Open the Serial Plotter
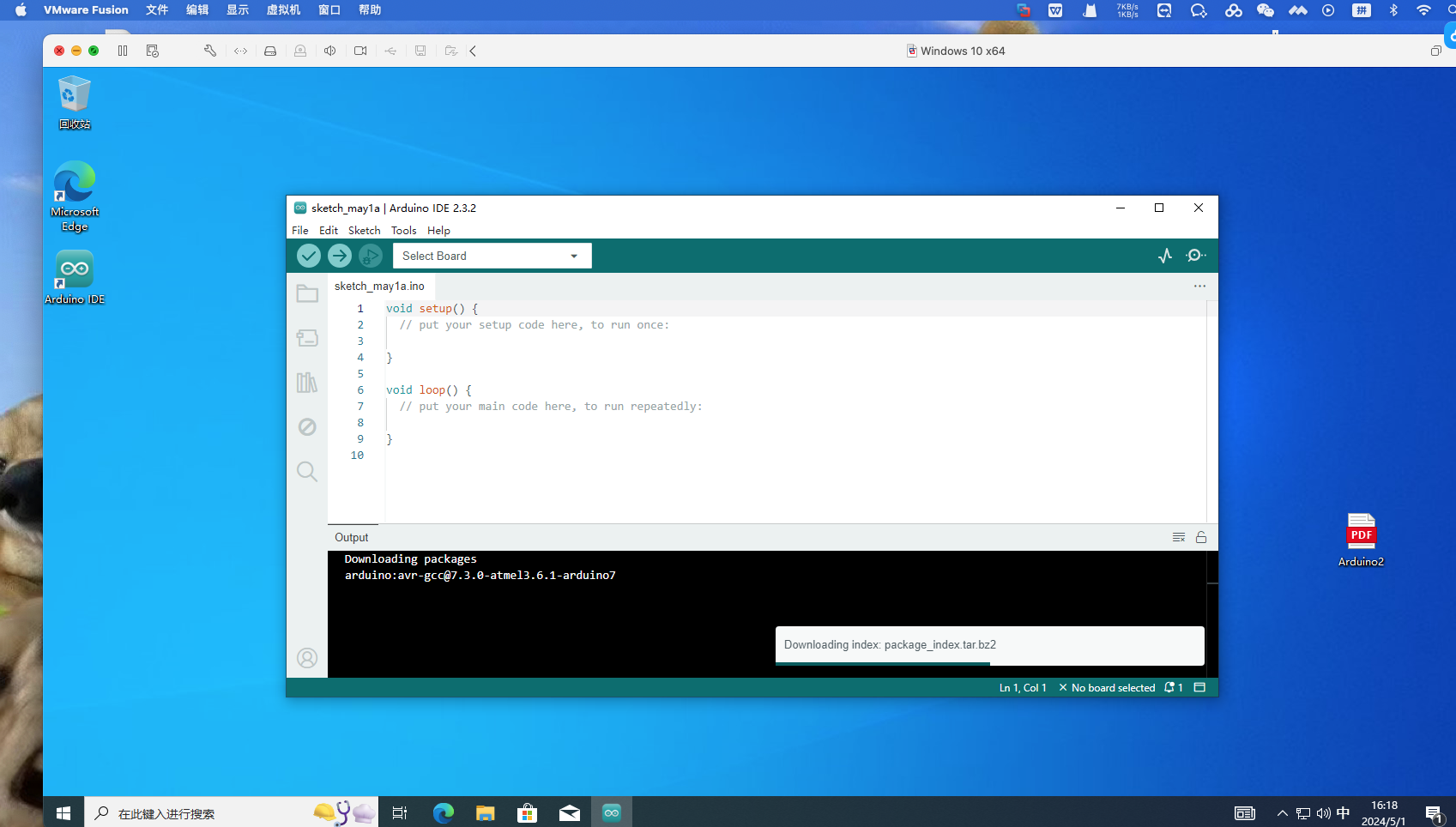Screen dimensions: 1456x827 1165,256
